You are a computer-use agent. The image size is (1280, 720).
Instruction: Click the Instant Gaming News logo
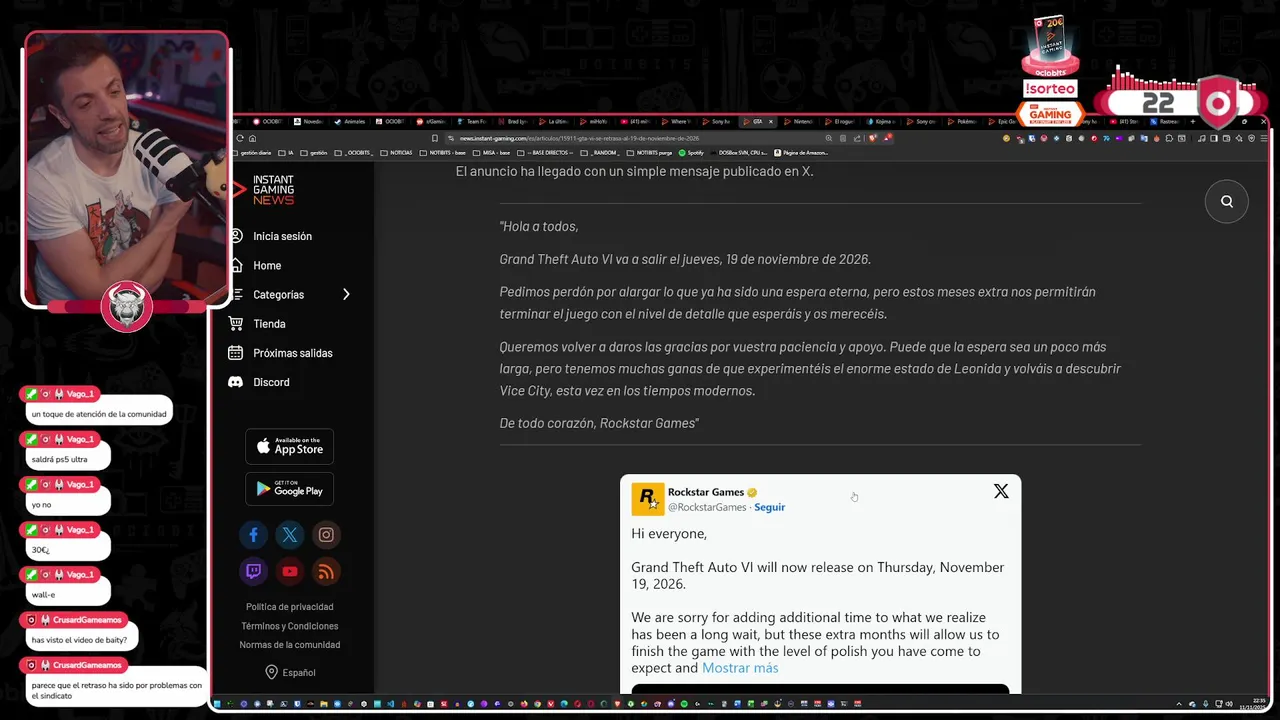[265, 189]
